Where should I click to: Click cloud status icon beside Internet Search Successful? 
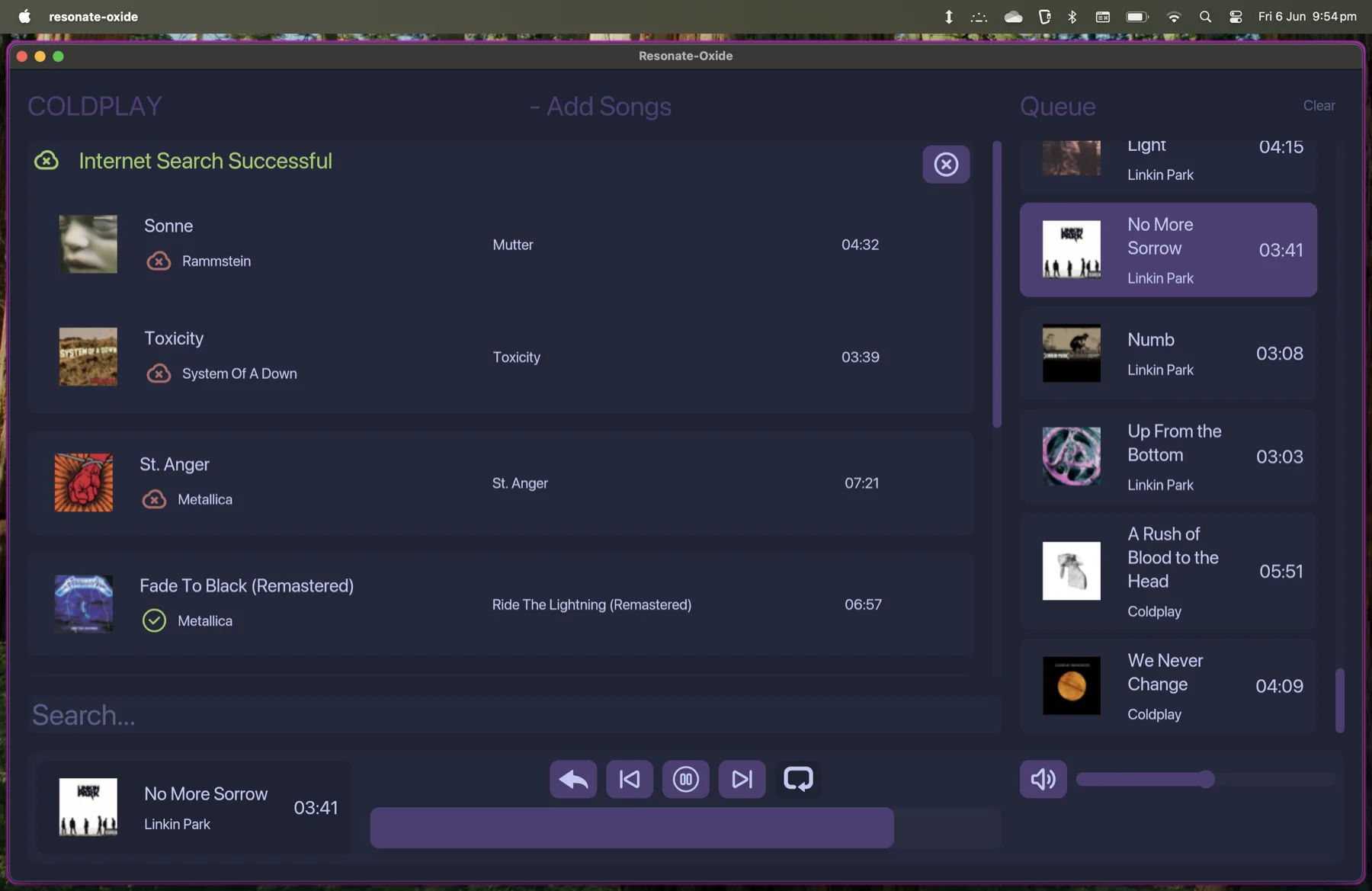click(46, 161)
